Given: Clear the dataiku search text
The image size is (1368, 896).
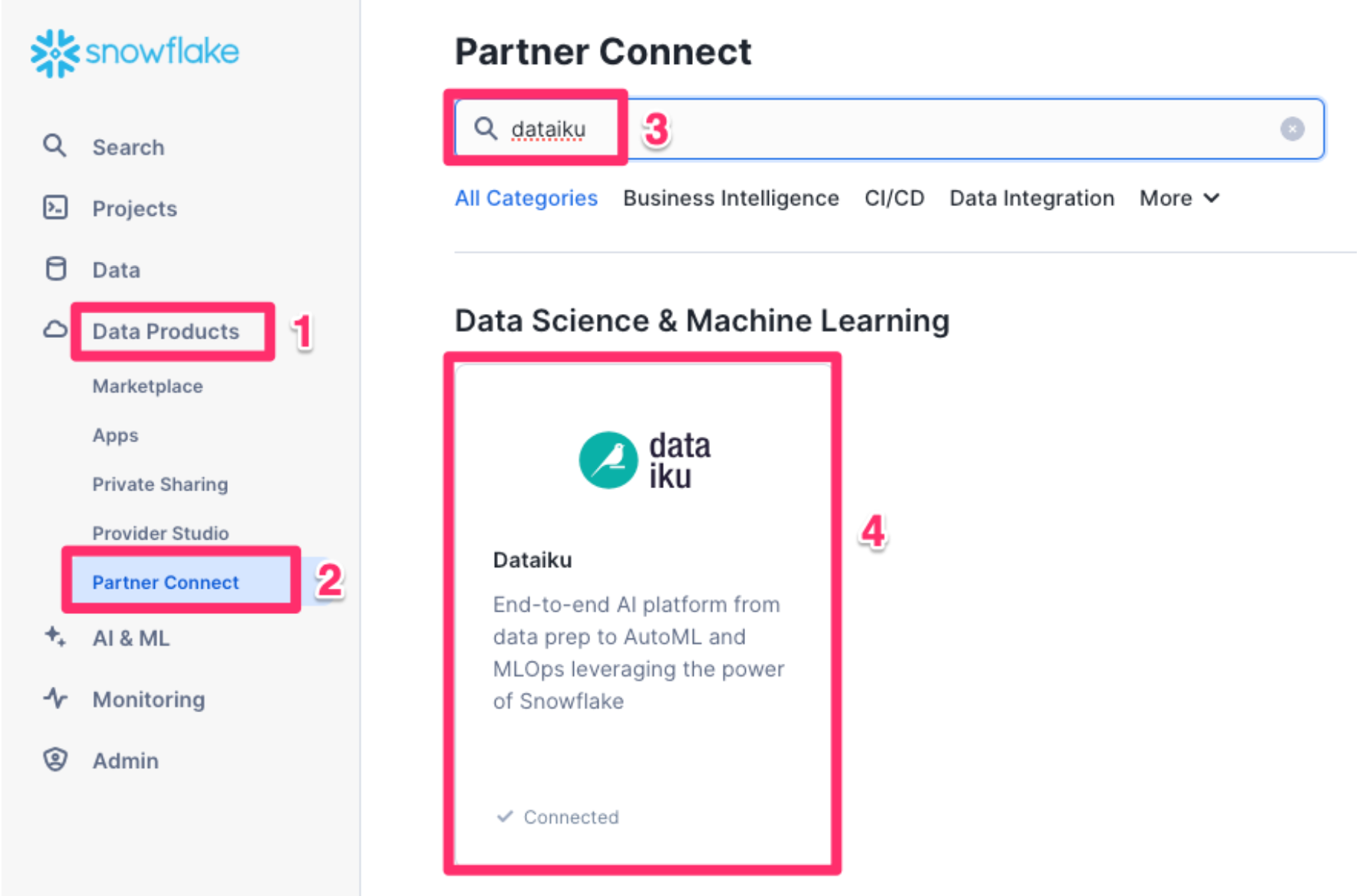Looking at the screenshot, I should pos(1291,129).
